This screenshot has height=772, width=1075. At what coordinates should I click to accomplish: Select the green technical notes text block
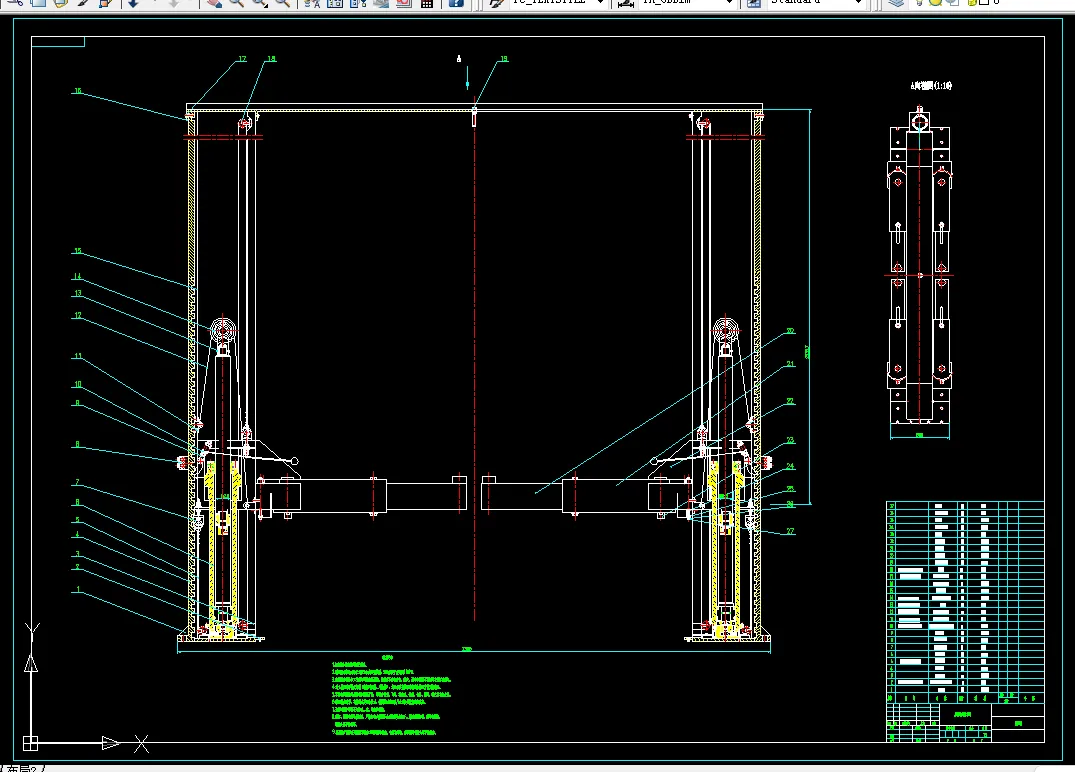(x=391, y=697)
